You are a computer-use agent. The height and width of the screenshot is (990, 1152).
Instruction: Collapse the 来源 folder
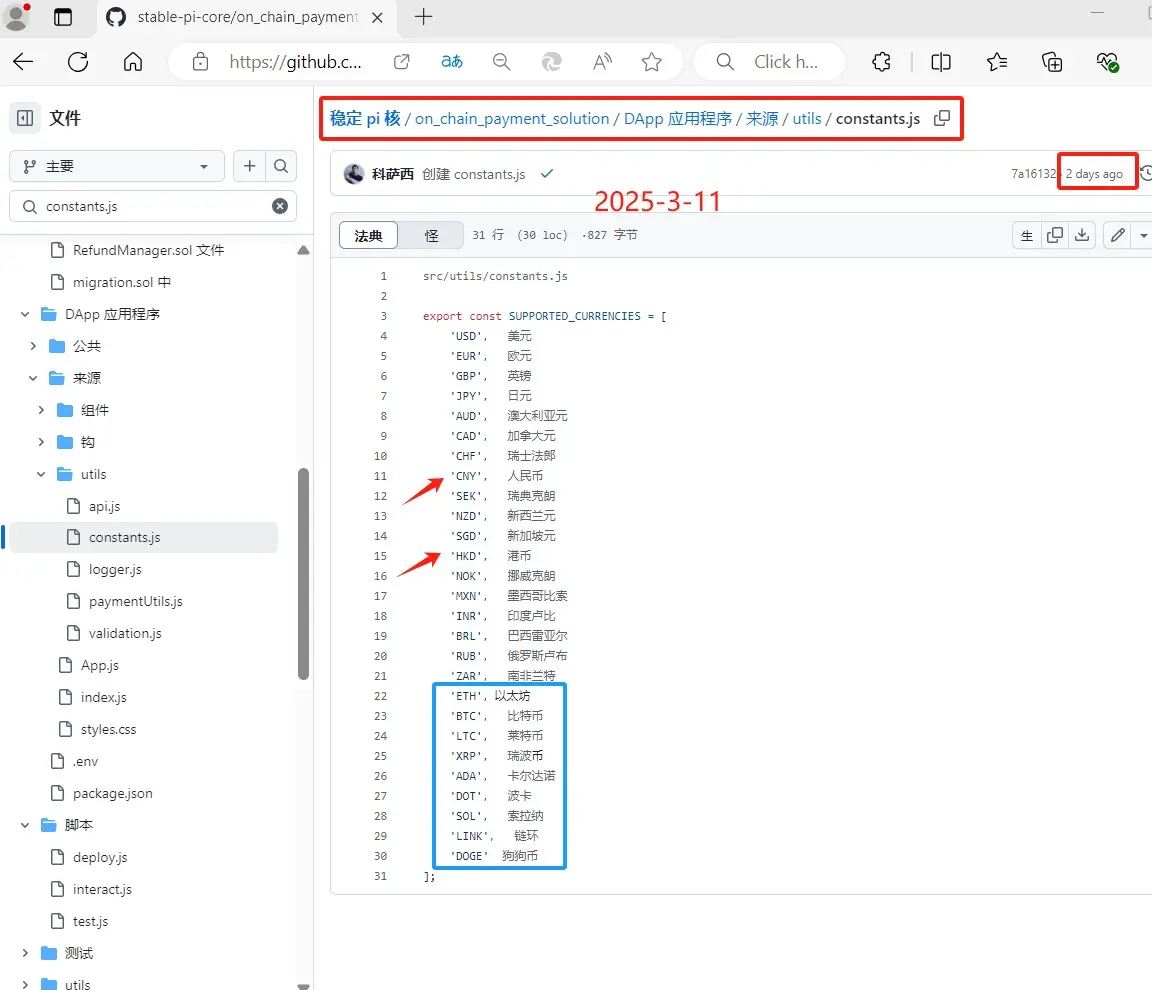coord(33,378)
